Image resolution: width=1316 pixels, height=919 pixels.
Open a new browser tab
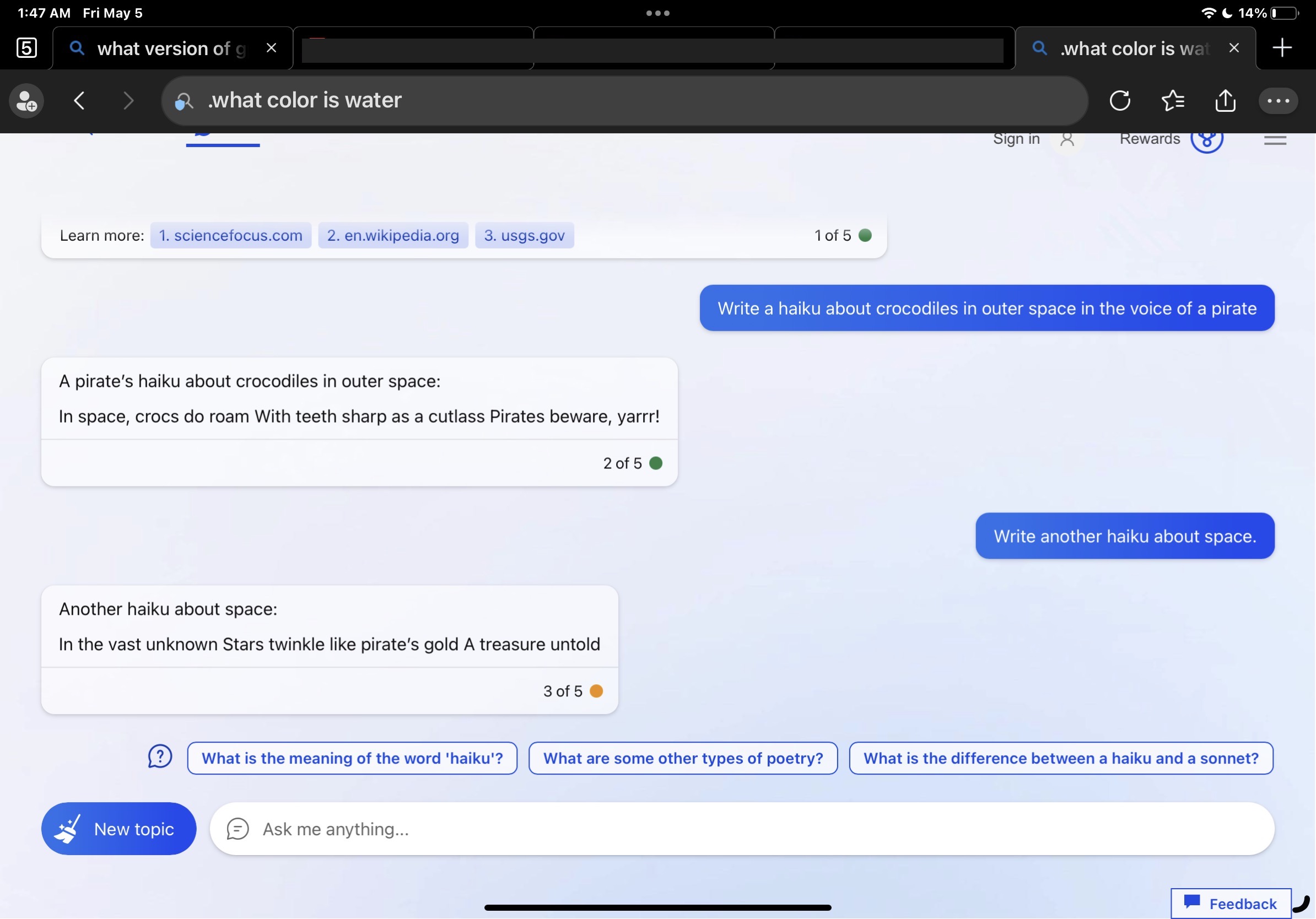tap(1283, 47)
